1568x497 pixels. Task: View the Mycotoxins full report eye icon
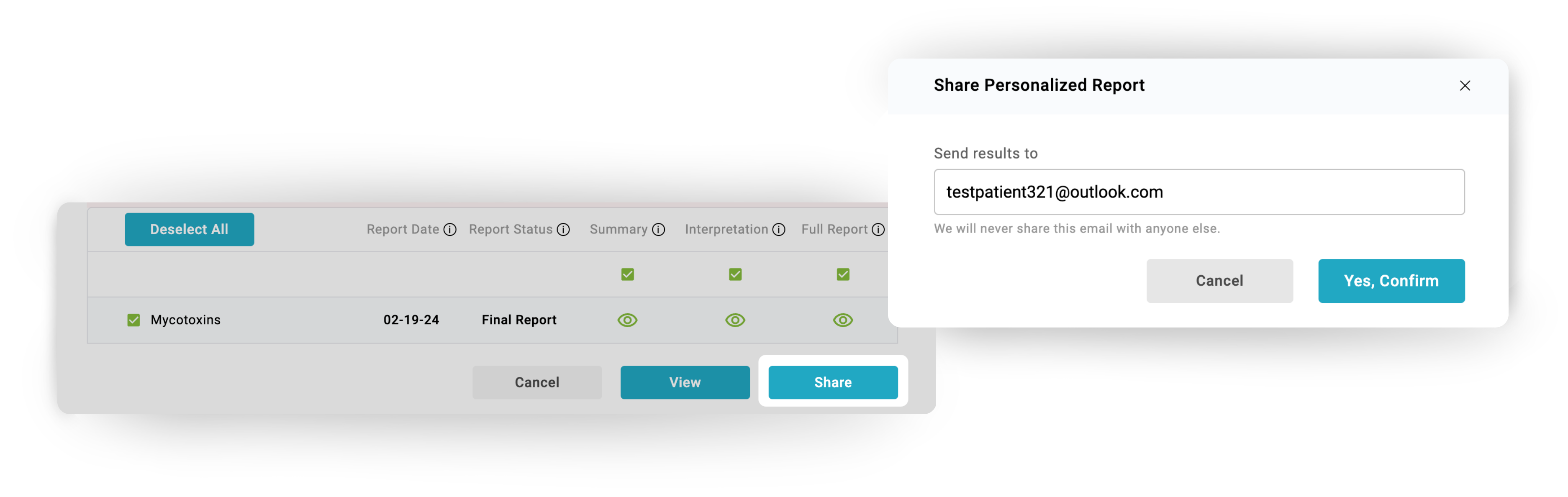(843, 320)
